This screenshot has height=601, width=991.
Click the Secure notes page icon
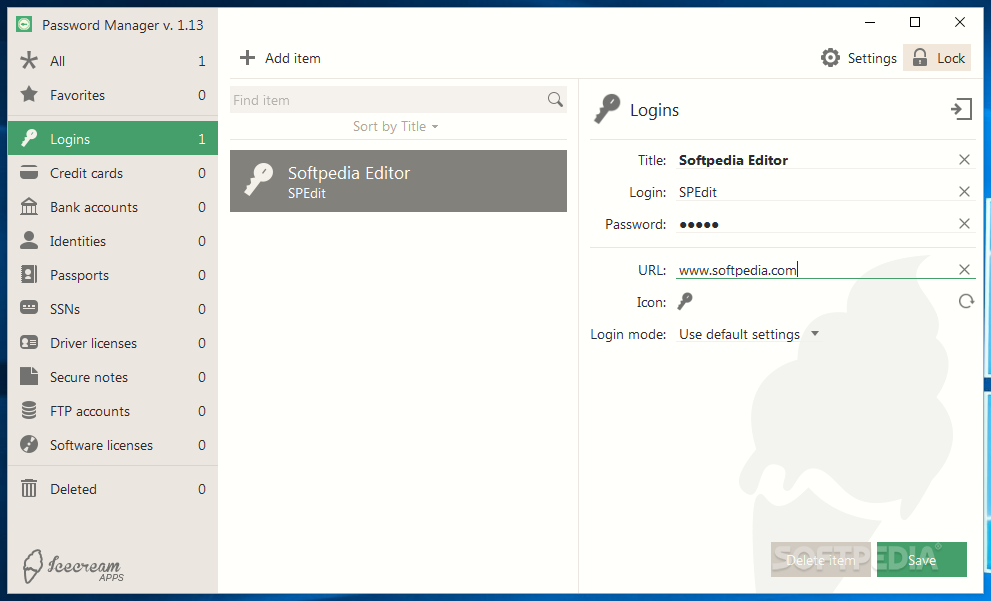[28, 376]
